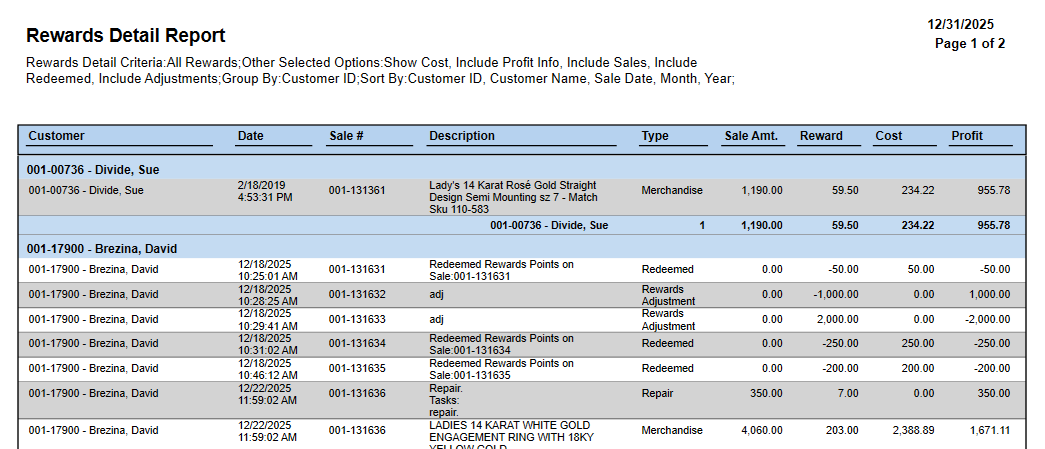
Task: Click sale number 001-131635
Action: click(x=356, y=369)
